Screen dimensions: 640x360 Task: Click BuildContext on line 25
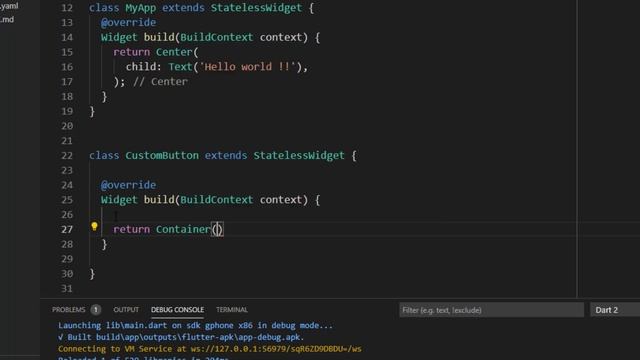(x=217, y=200)
